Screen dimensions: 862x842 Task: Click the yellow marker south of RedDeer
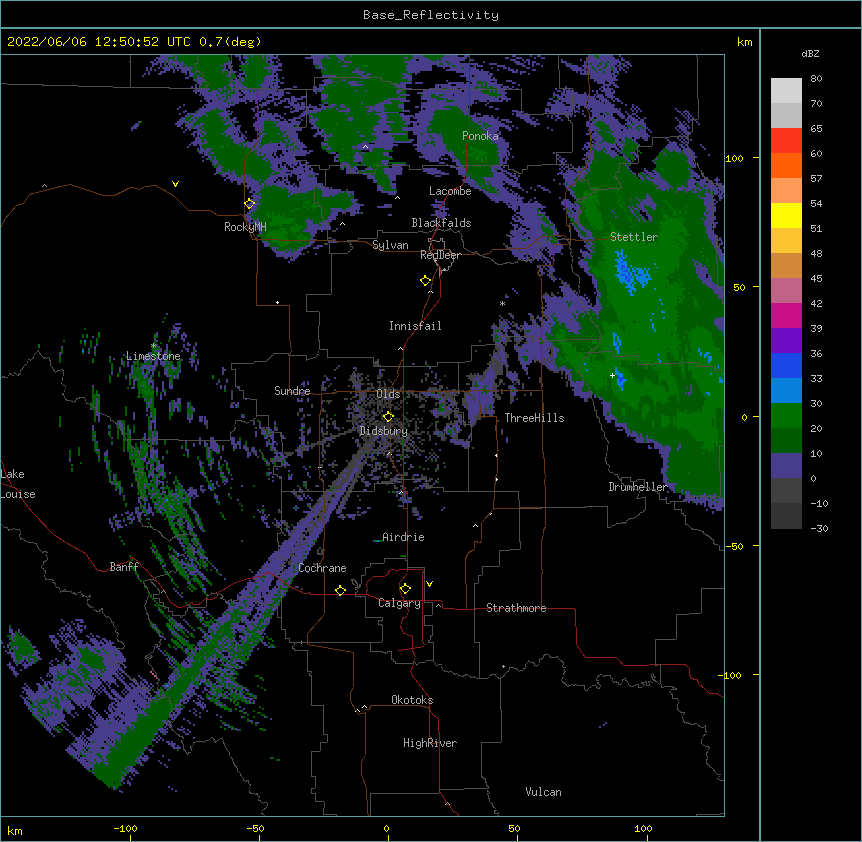click(426, 281)
